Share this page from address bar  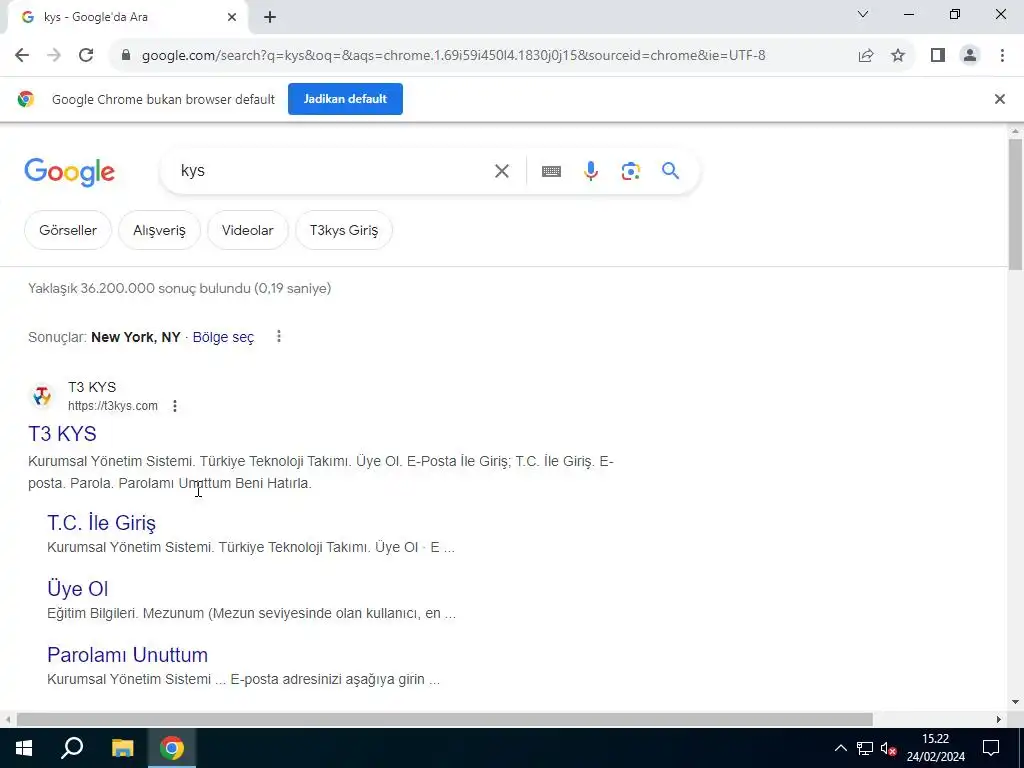pos(866,56)
